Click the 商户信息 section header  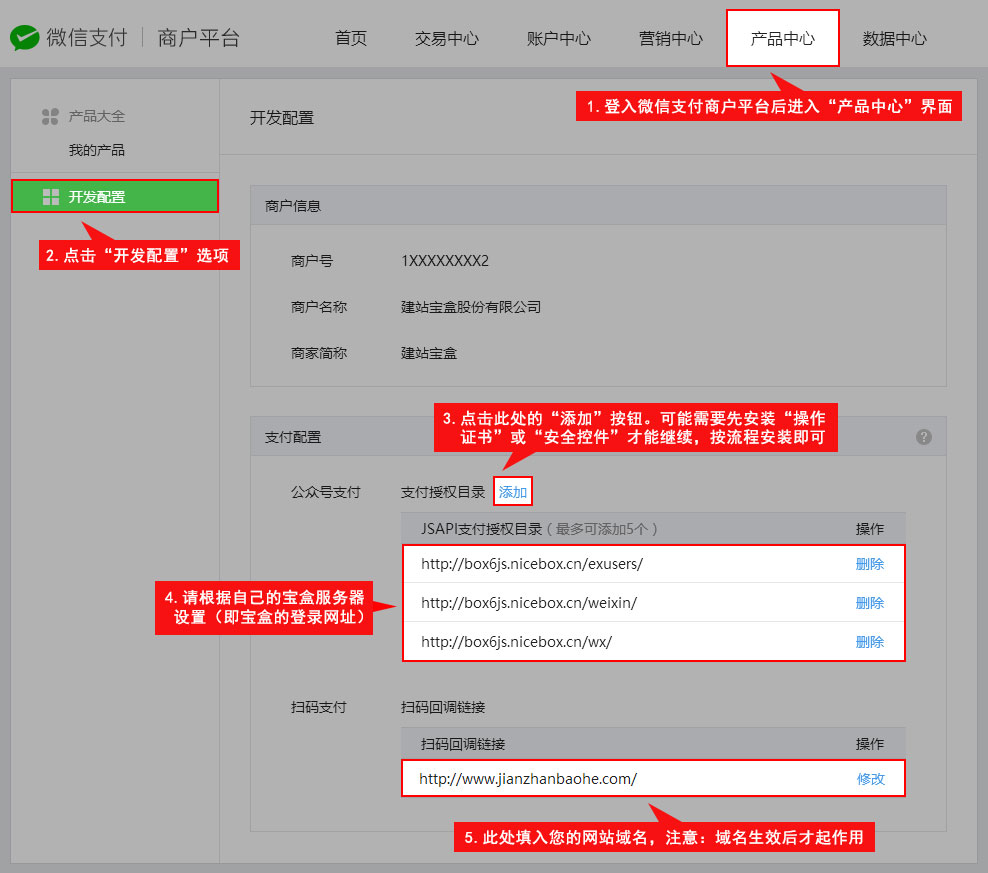(293, 206)
